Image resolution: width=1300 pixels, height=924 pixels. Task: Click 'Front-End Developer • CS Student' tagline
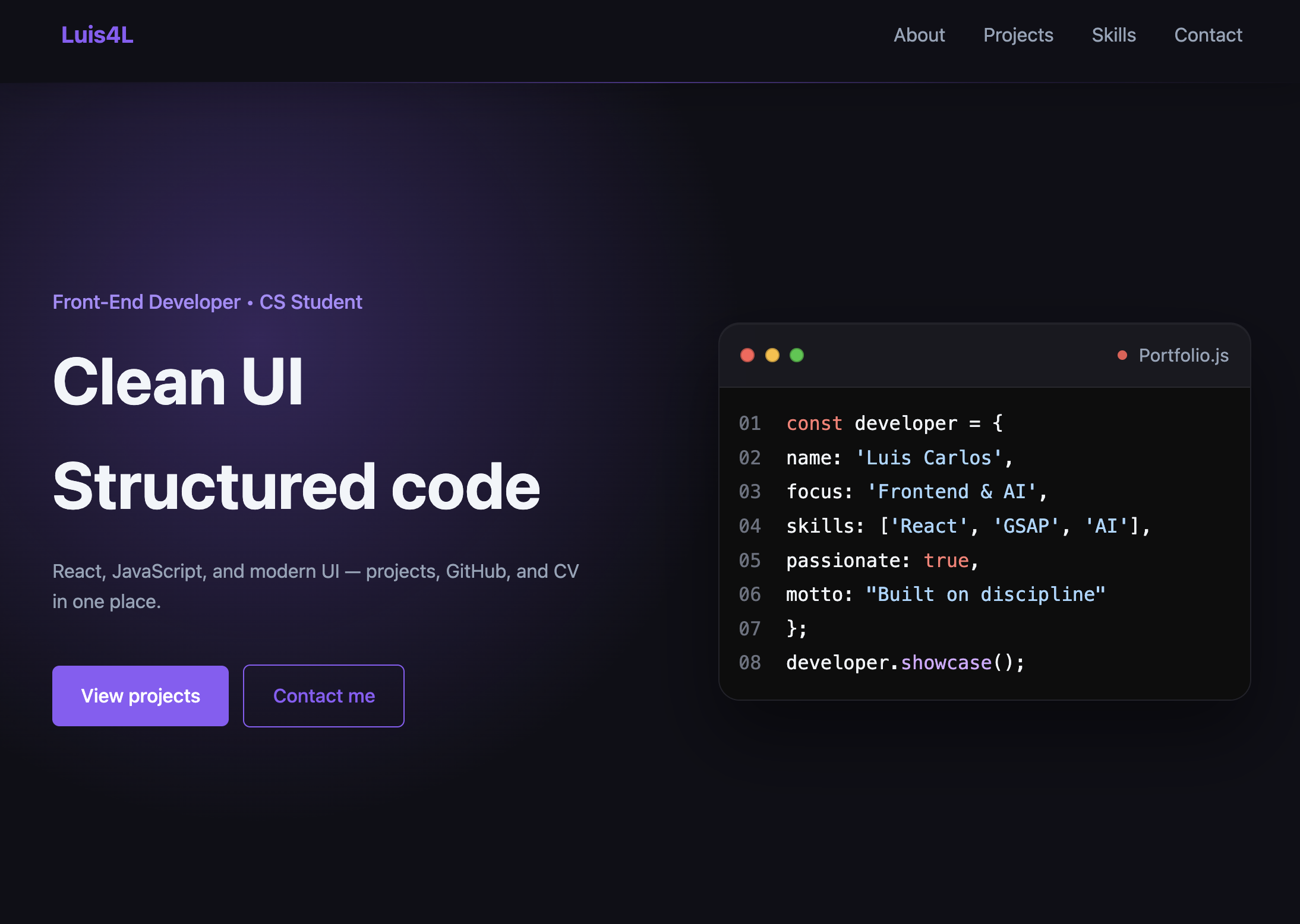207,302
